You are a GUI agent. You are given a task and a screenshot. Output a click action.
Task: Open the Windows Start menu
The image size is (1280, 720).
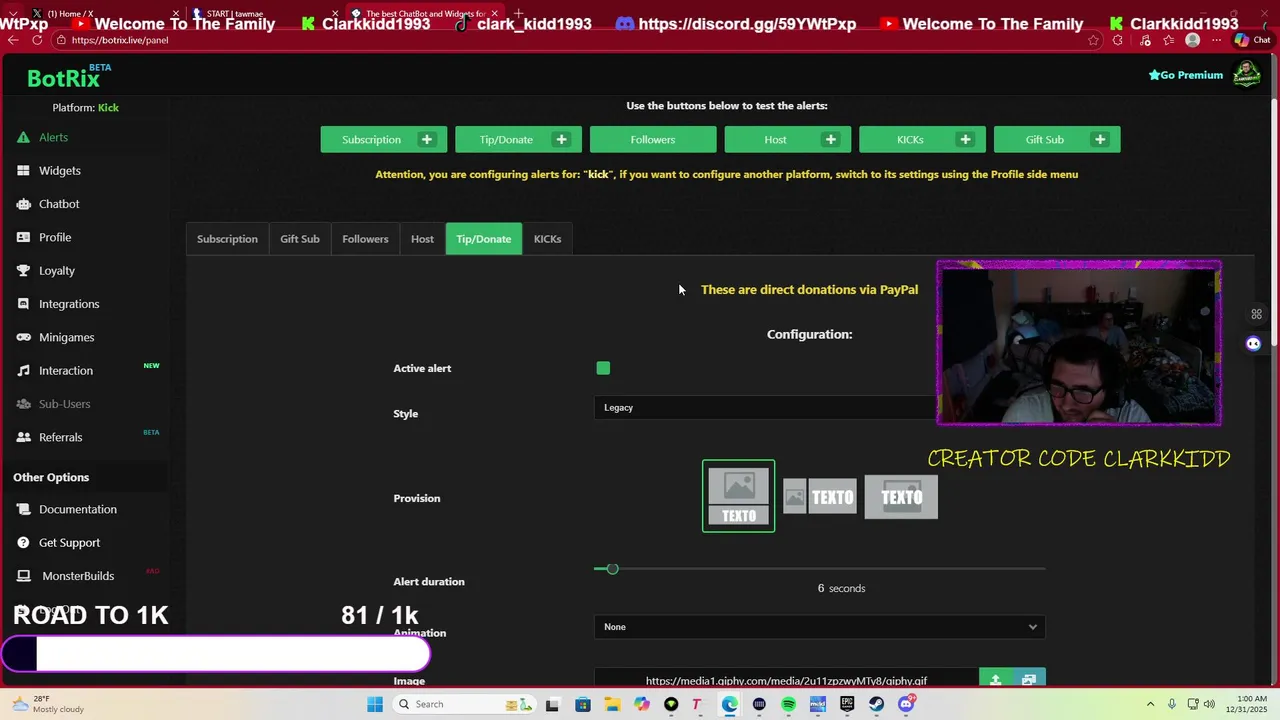click(x=375, y=704)
